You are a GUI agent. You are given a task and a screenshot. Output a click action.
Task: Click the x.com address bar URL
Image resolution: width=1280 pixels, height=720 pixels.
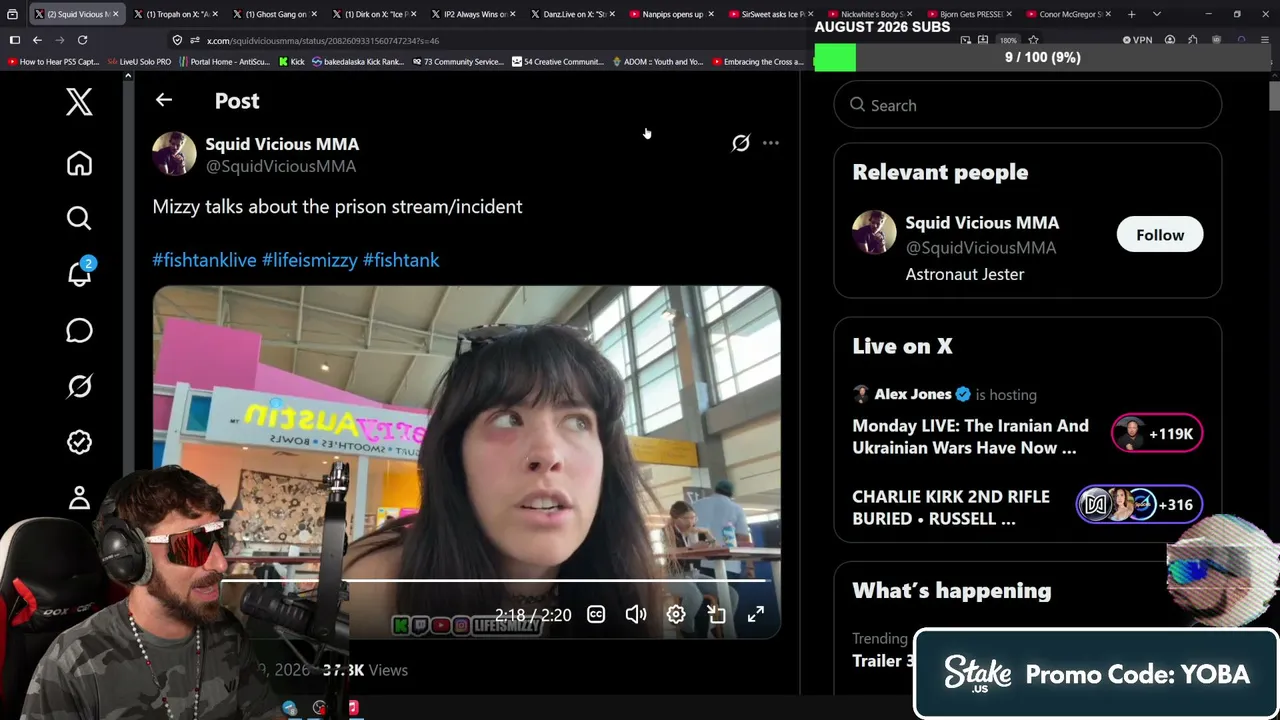pos(323,41)
